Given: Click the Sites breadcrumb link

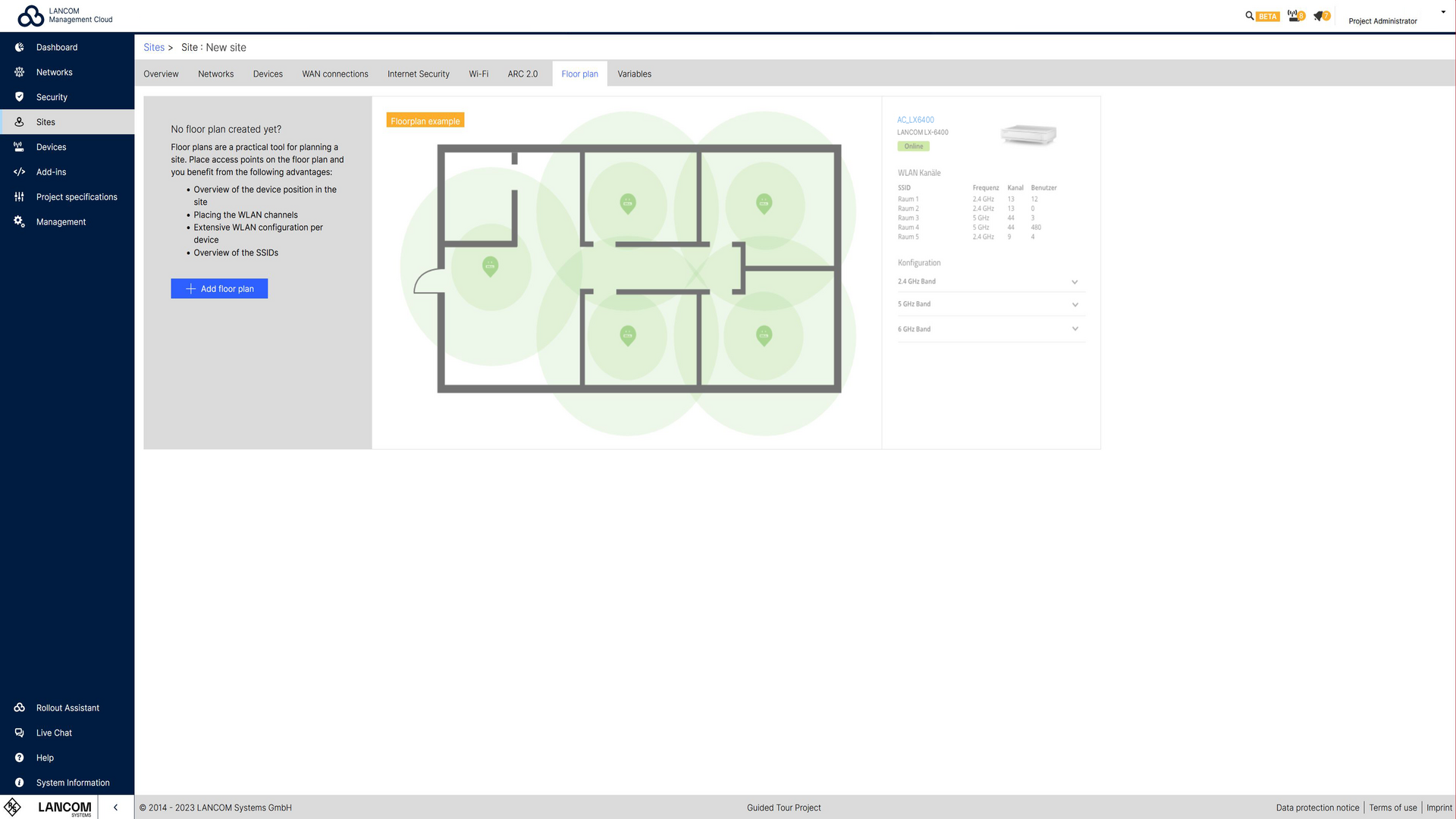Looking at the screenshot, I should coord(154,47).
